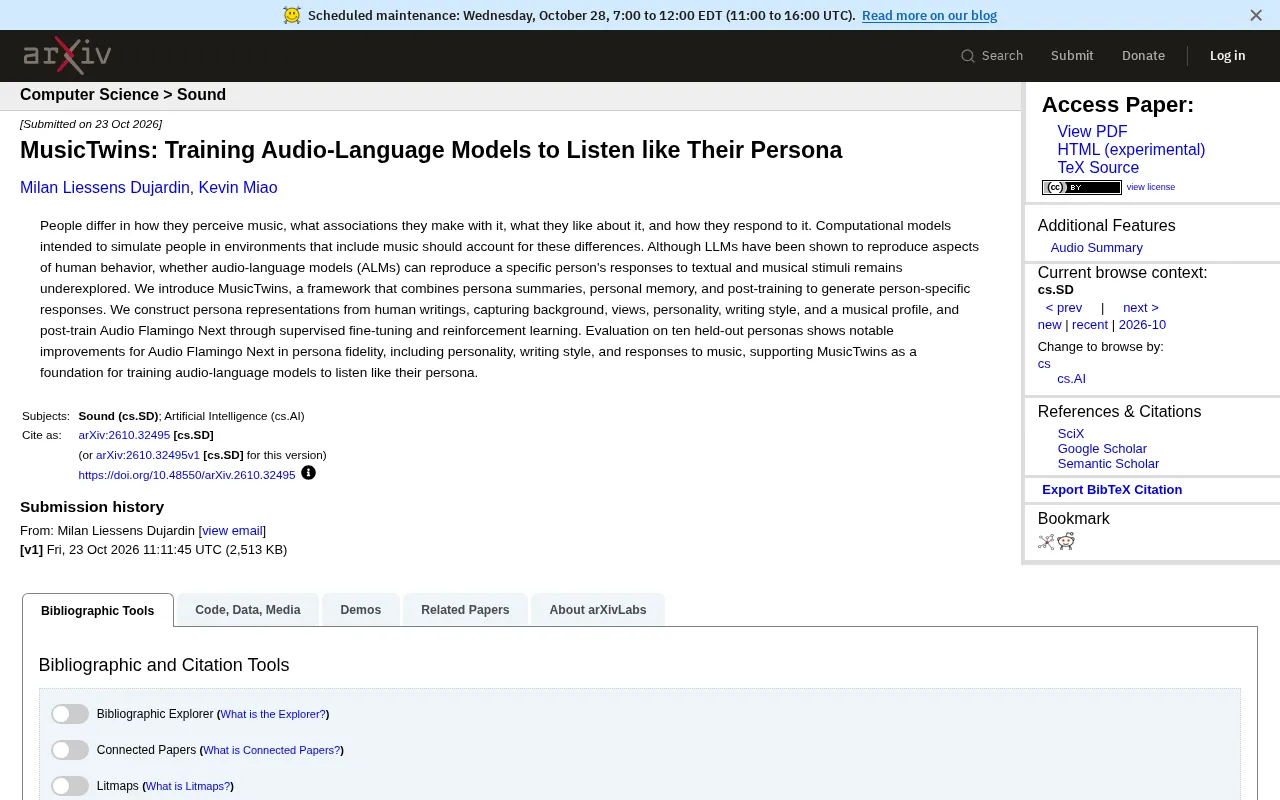Open the View PDF link
Viewport: 1280px width, 800px height.
[1092, 132]
